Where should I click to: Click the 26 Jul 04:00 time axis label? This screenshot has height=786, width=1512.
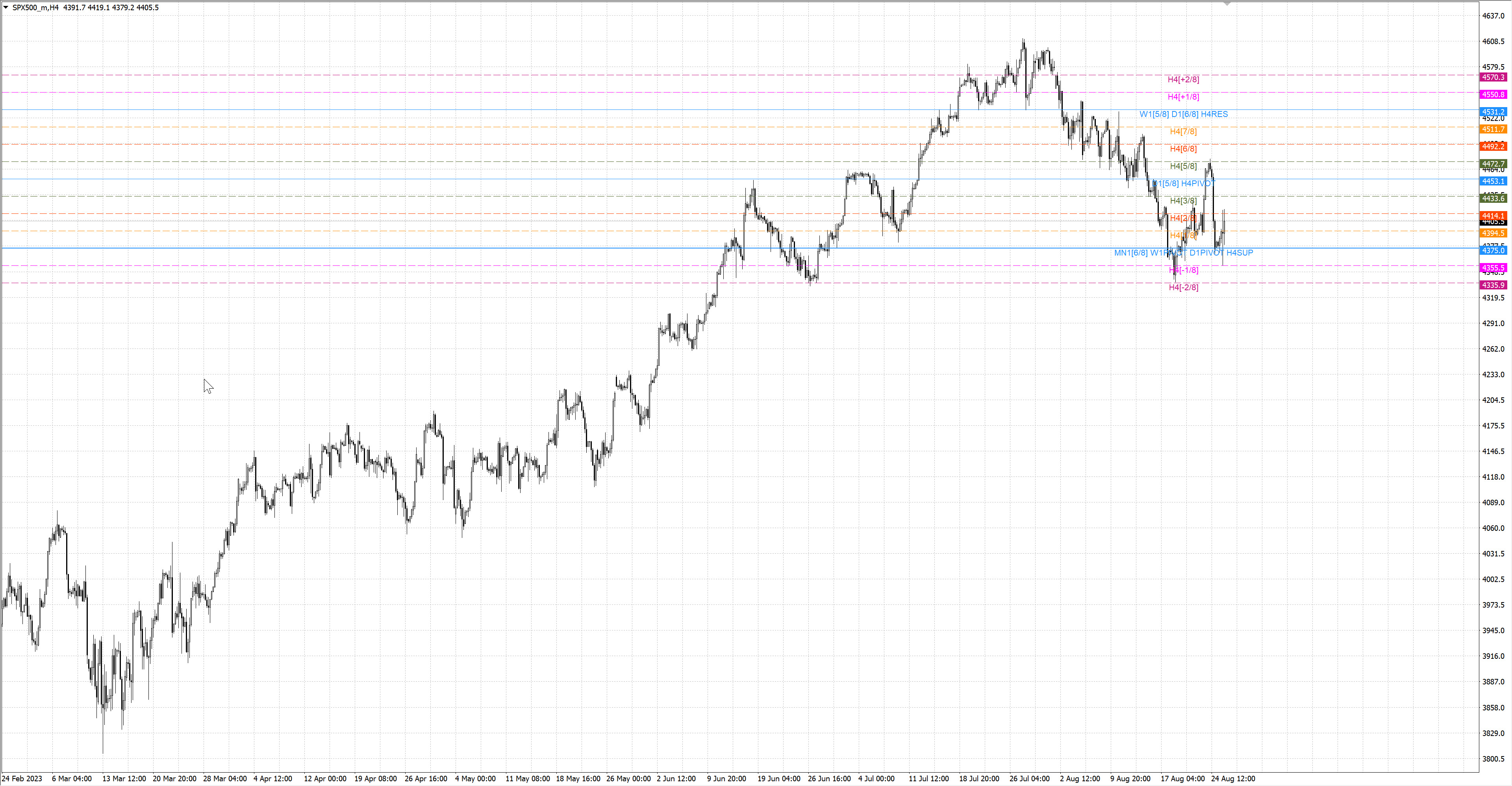click(1029, 779)
